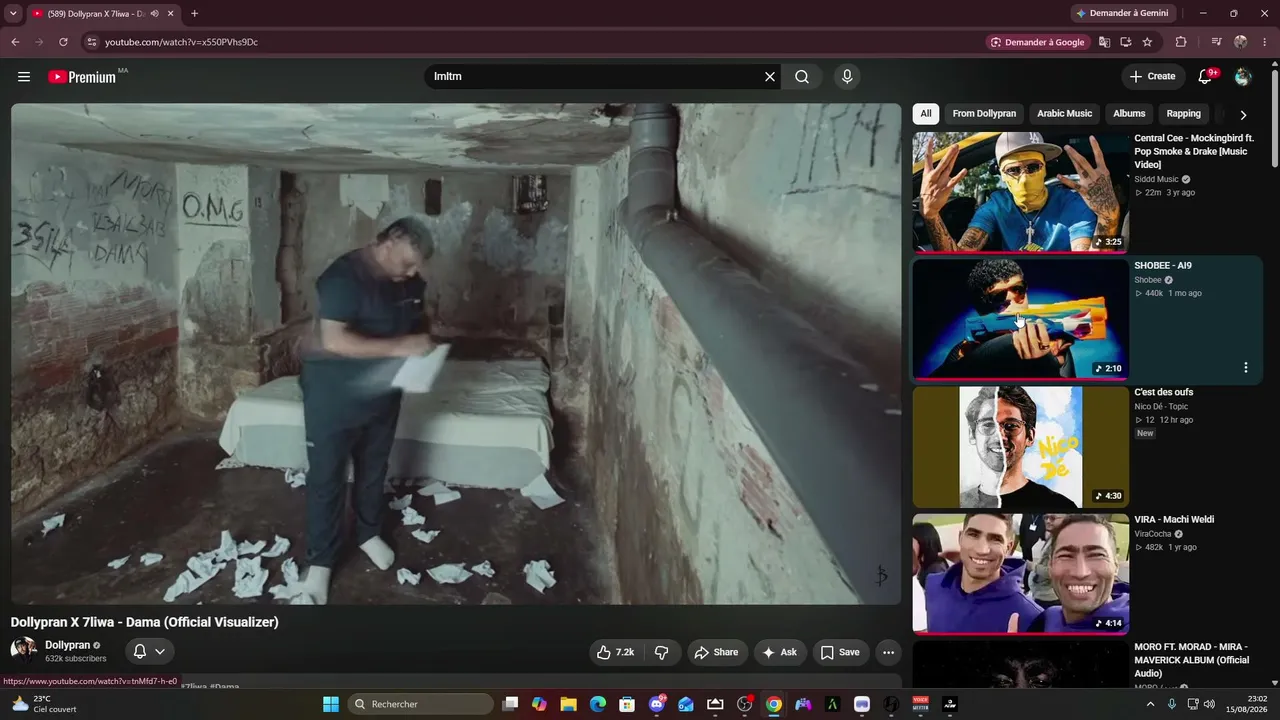Open the Dollypran channel name link
This screenshot has width=1280, height=720.
point(67,645)
